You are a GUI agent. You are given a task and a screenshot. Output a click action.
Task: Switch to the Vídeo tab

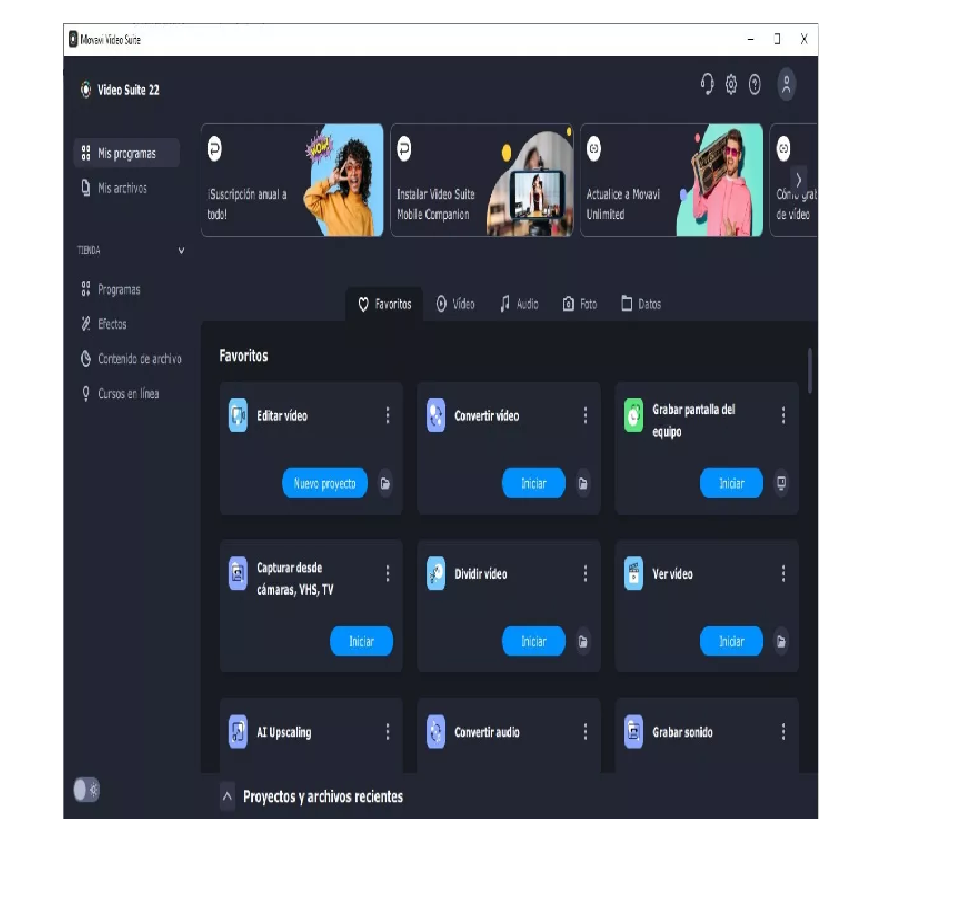coord(456,304)
